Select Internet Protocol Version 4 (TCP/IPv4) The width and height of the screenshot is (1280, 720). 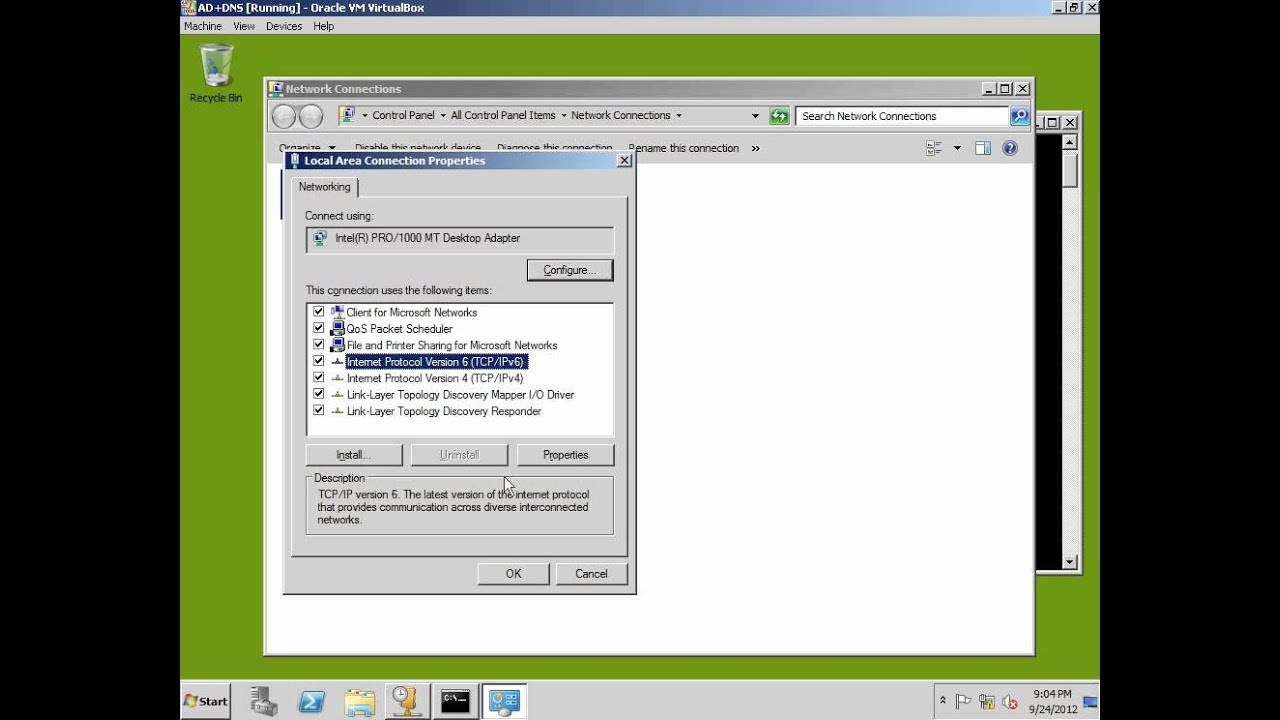(x=435, y=378)
